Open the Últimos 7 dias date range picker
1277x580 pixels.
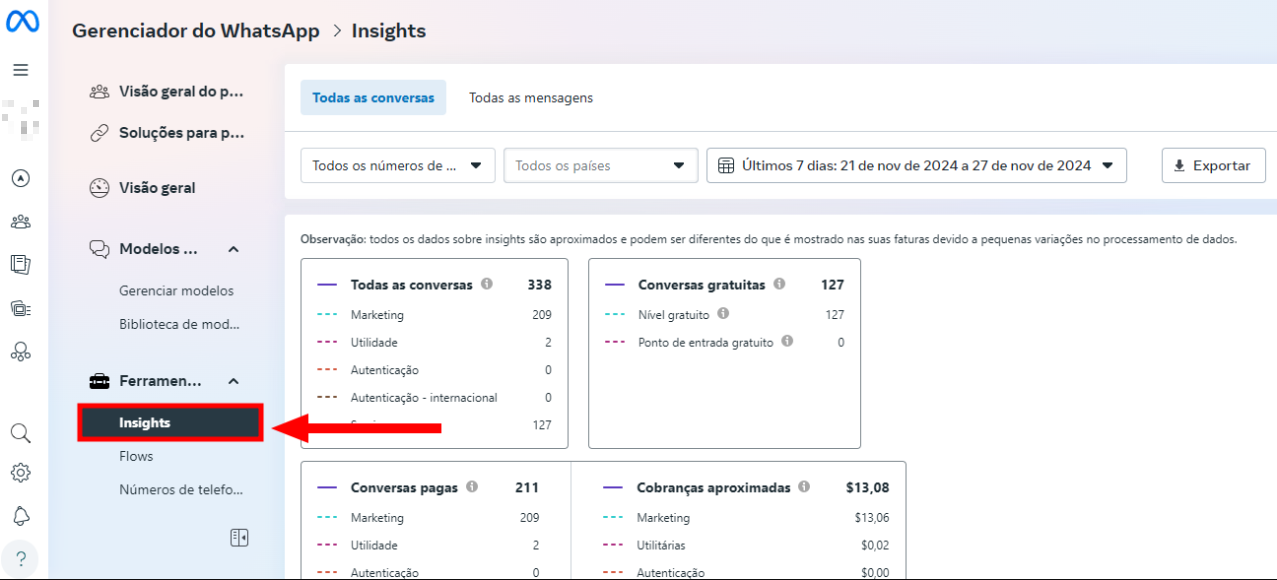(916, 166)
